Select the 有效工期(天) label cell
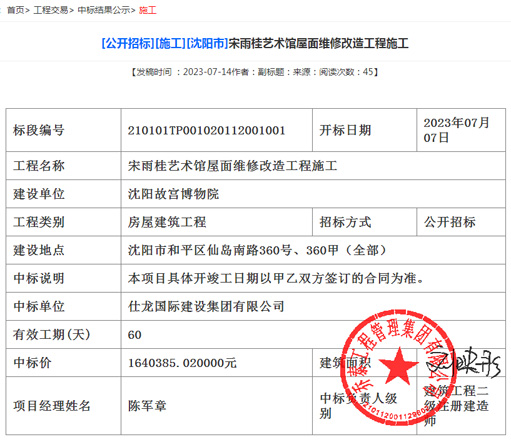The width and height of the screenshot is (511, 442). pos(63,334)
